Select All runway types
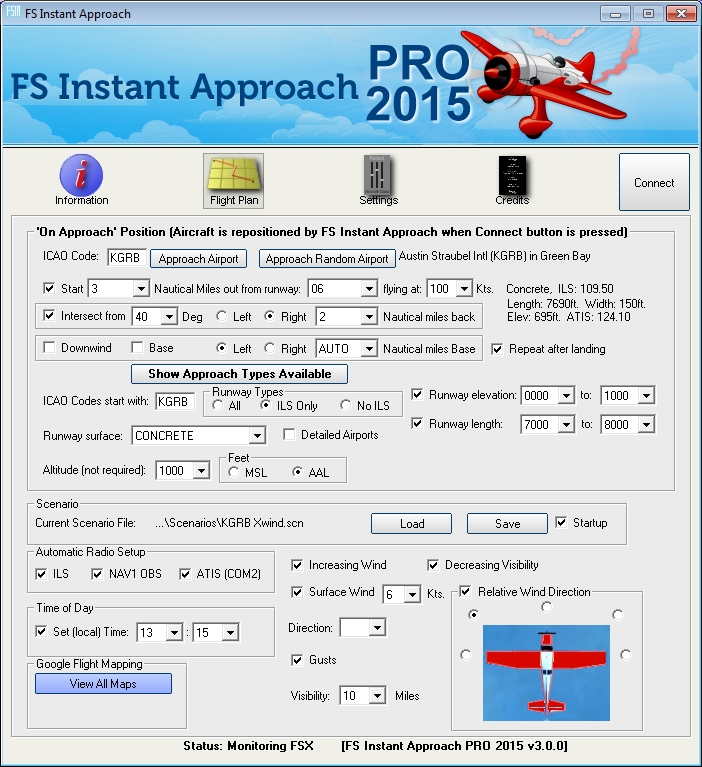This screenshot has width=702, height=767. click(x=218, y=405)
